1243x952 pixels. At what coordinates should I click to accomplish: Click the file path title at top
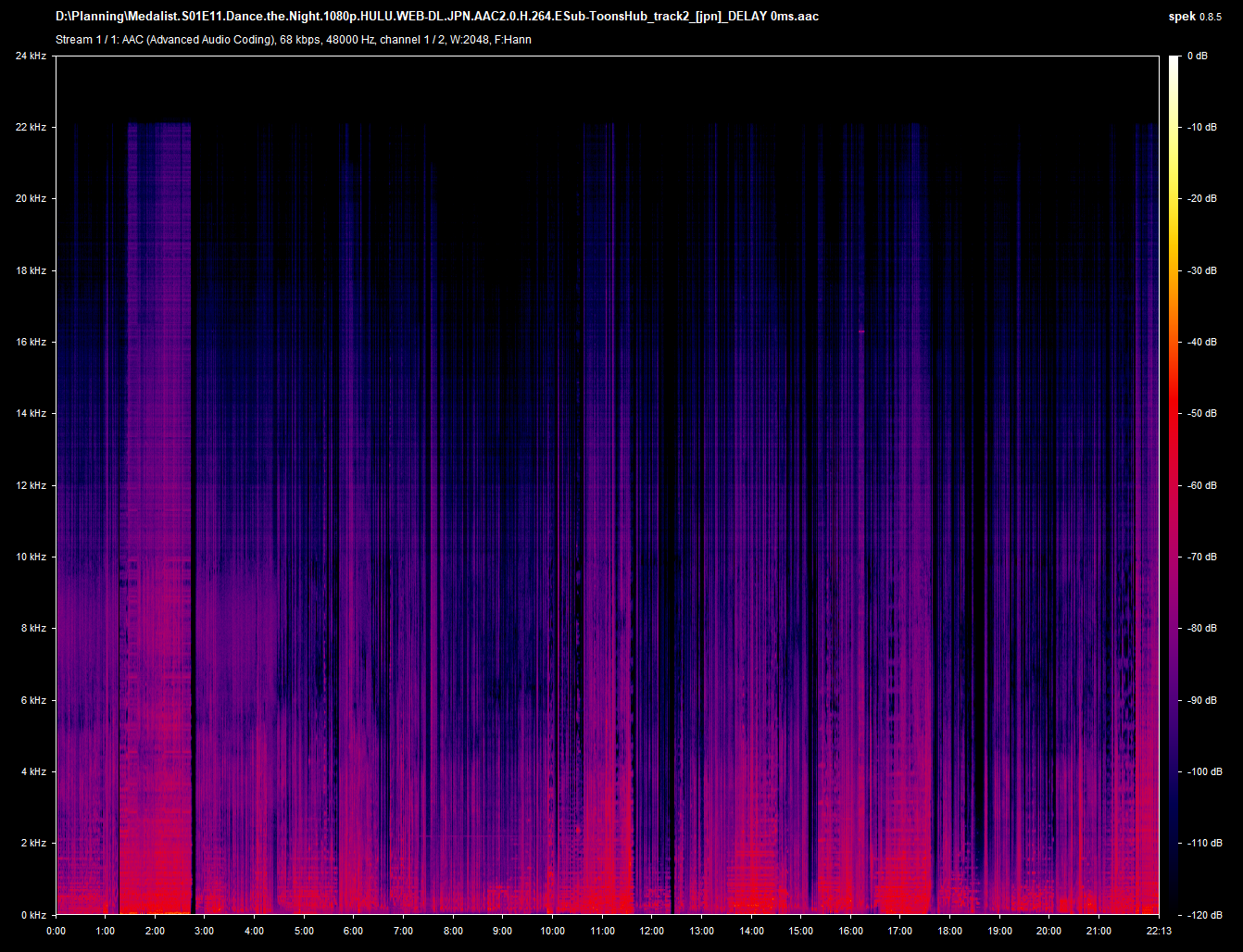[x=436, y=17]
